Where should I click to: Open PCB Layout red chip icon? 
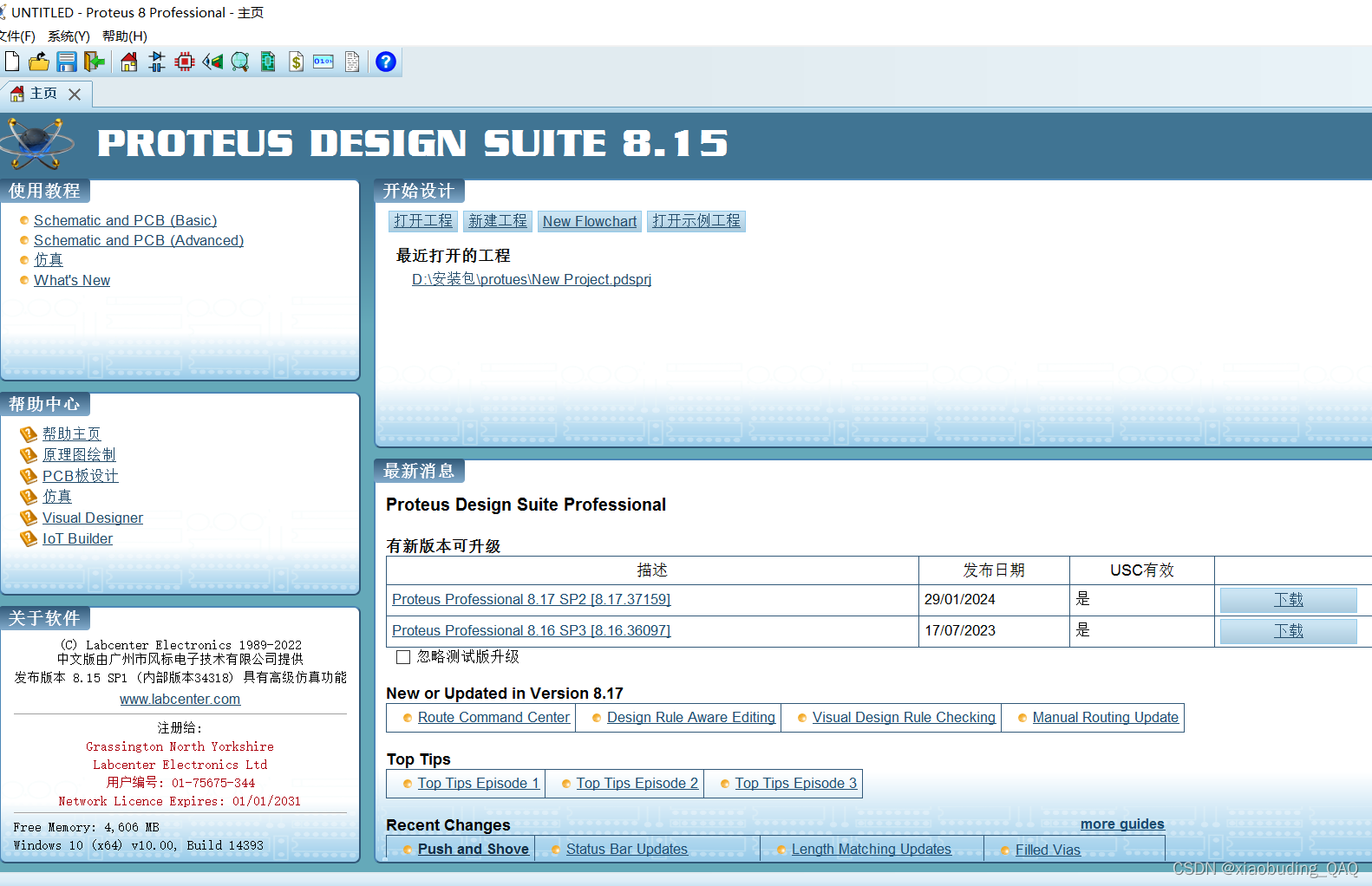pos(185,62)
